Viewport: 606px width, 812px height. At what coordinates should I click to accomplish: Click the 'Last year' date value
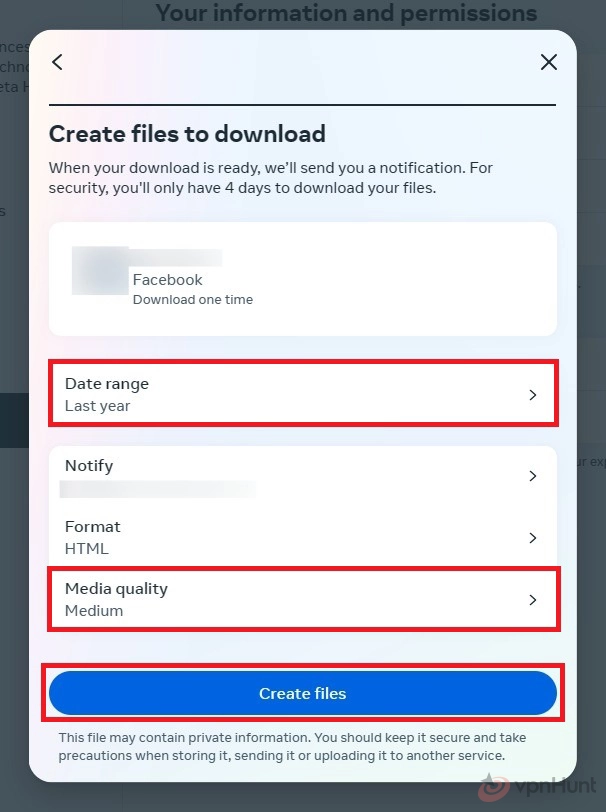97,406
